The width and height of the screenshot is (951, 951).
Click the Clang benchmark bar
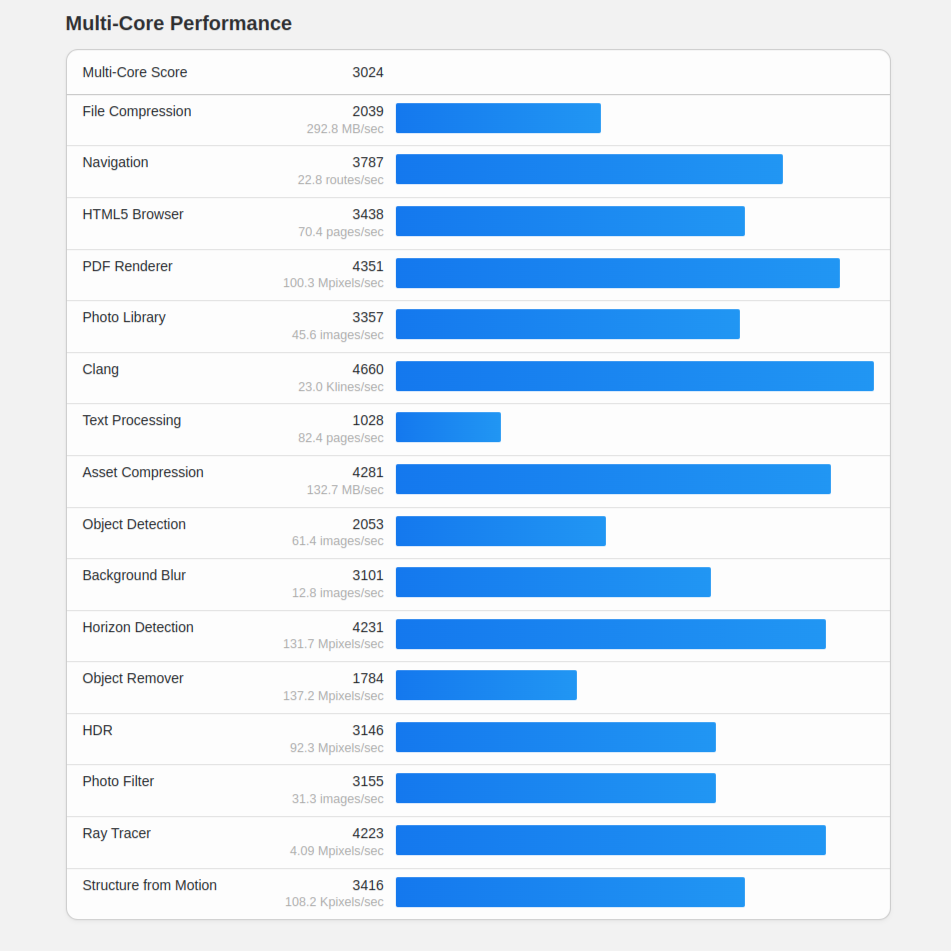point(634,376)
